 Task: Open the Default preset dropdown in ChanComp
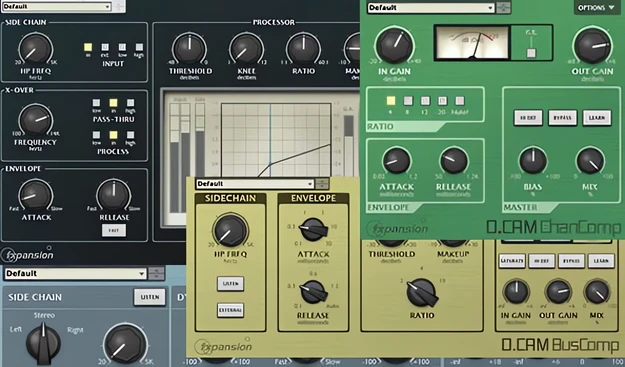click(431, 8)
